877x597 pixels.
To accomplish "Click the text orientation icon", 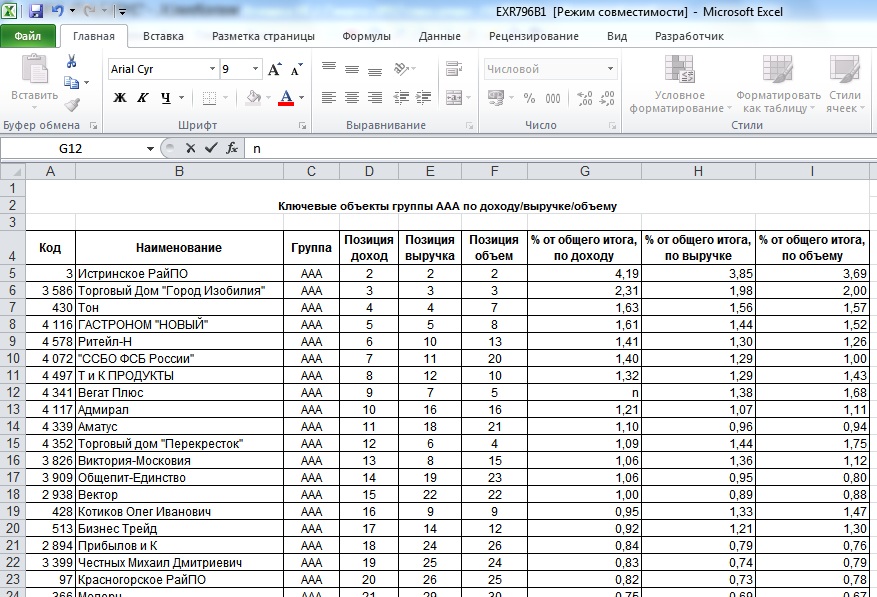I will pos(402,69).
